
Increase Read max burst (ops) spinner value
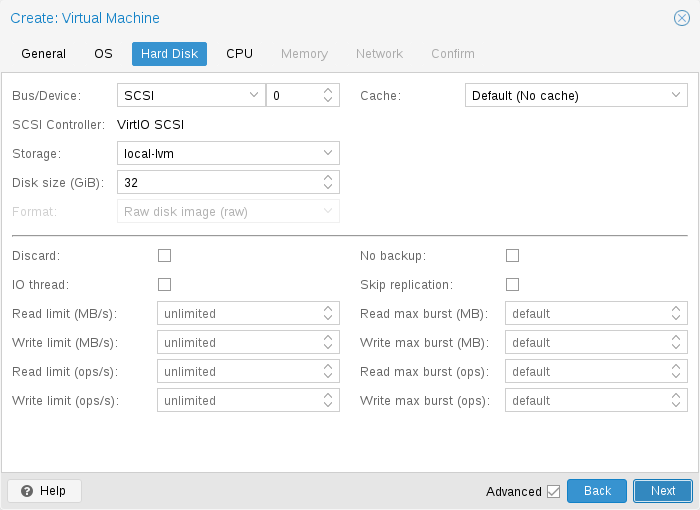tap(676, 367)
